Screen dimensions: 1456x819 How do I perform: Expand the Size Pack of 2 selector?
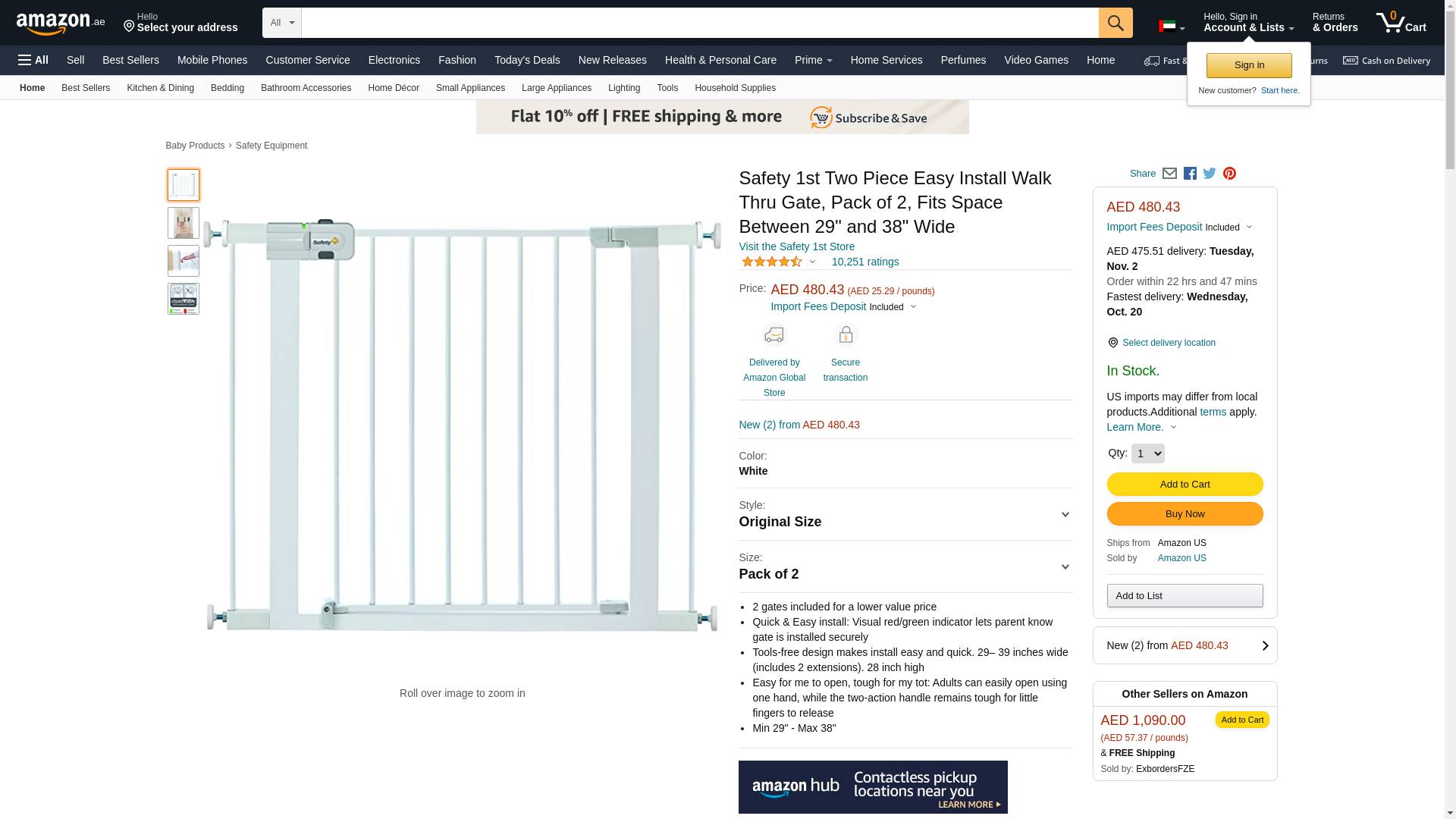click(905, 567)
